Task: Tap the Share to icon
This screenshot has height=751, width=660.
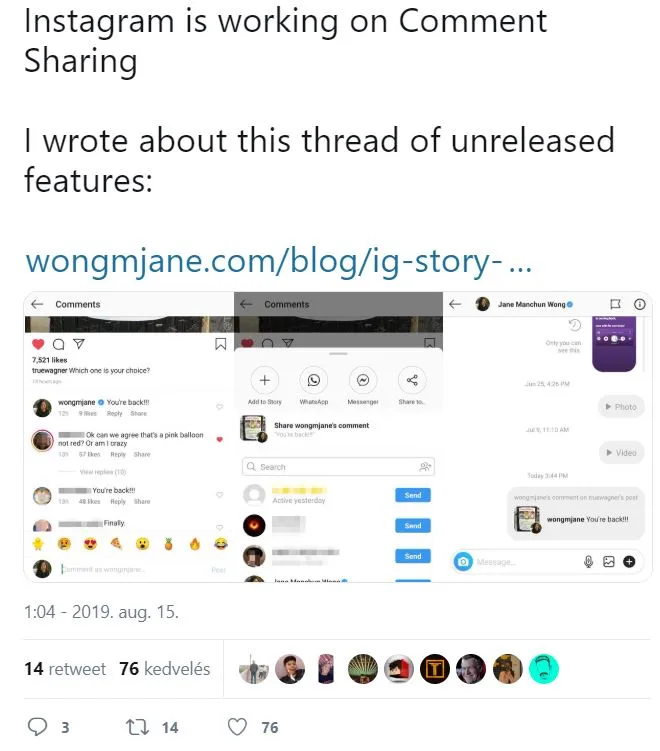Action: (412, 380)
